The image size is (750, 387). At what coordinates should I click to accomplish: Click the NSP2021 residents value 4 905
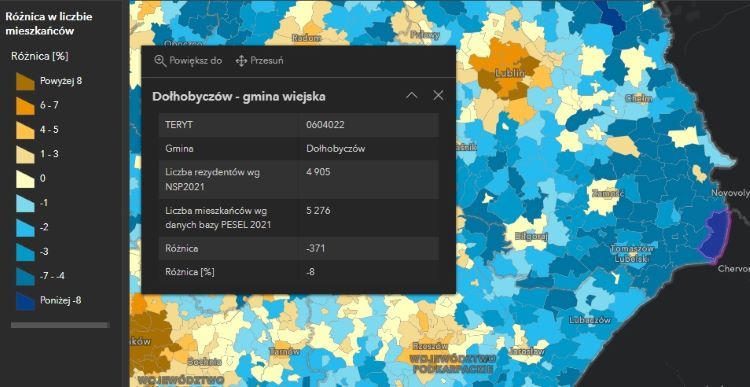[318, 172]
